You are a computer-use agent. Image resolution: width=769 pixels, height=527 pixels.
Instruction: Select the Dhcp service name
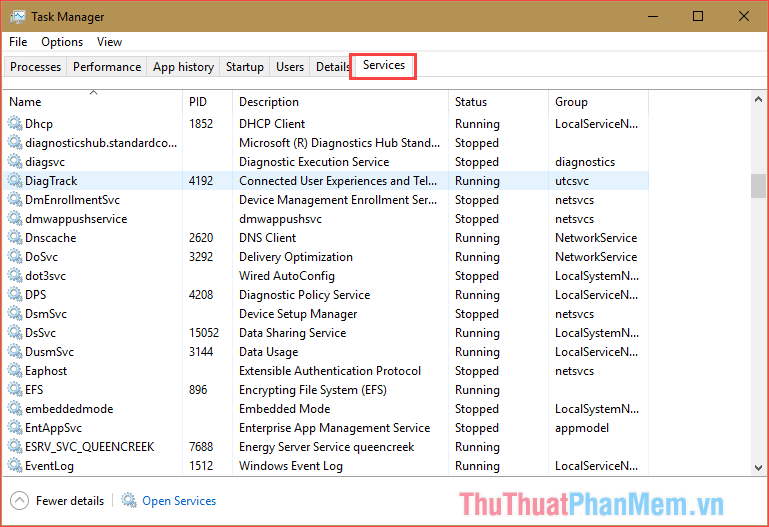[39, 124]
